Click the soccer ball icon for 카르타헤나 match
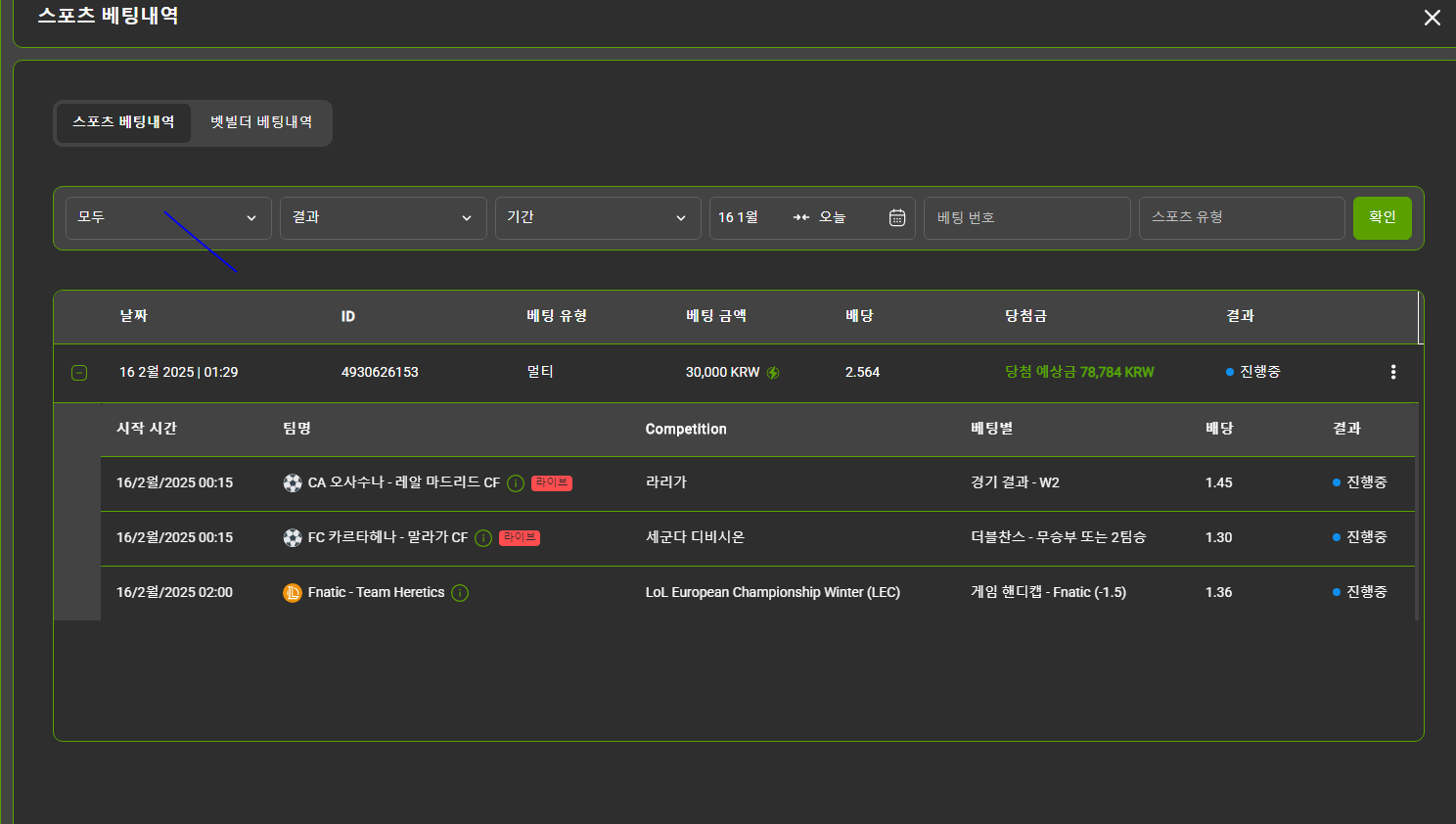 293,538
